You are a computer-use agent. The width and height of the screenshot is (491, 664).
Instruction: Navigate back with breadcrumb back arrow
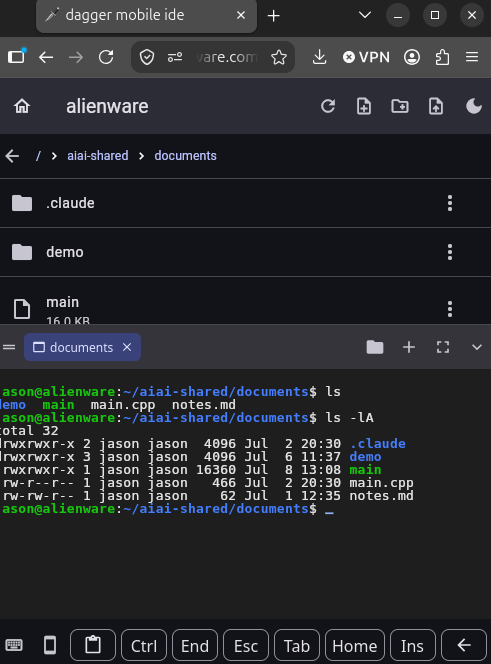point(12,156)
